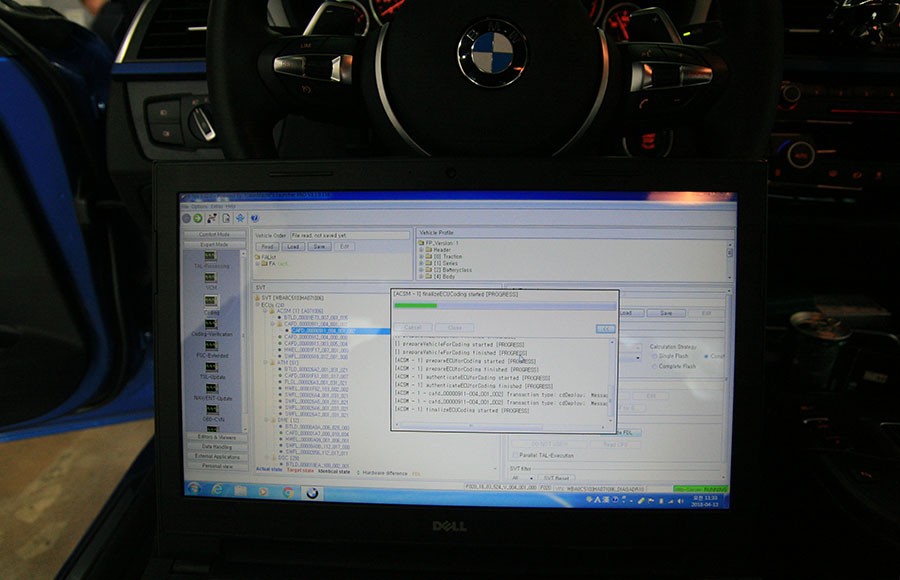Expand the Header folder in Vehicle Profile
This screenshot has height=580, width=900.
coord(423,252)
